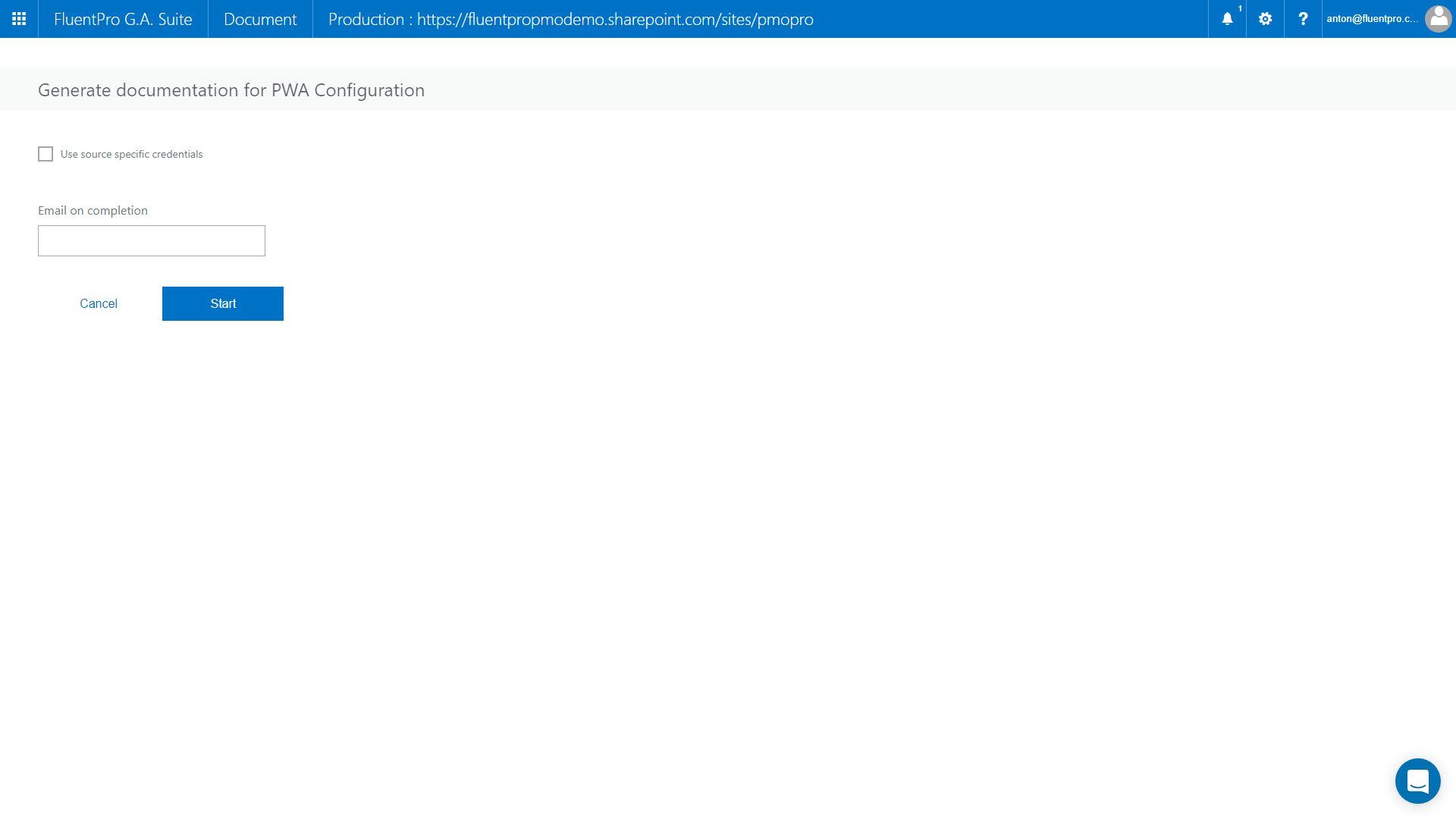Click the user avatar picture
The height and width of the screenshot is (819, 1456).
click(1438, 19)
